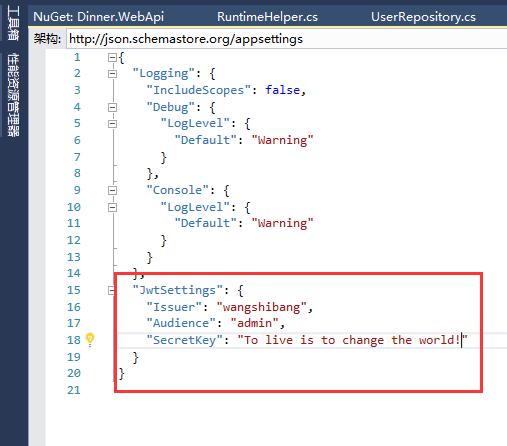Open the 性能资源管理器 side panel
Viewport: 507px width, 446px height.
(x=14, y=95)
